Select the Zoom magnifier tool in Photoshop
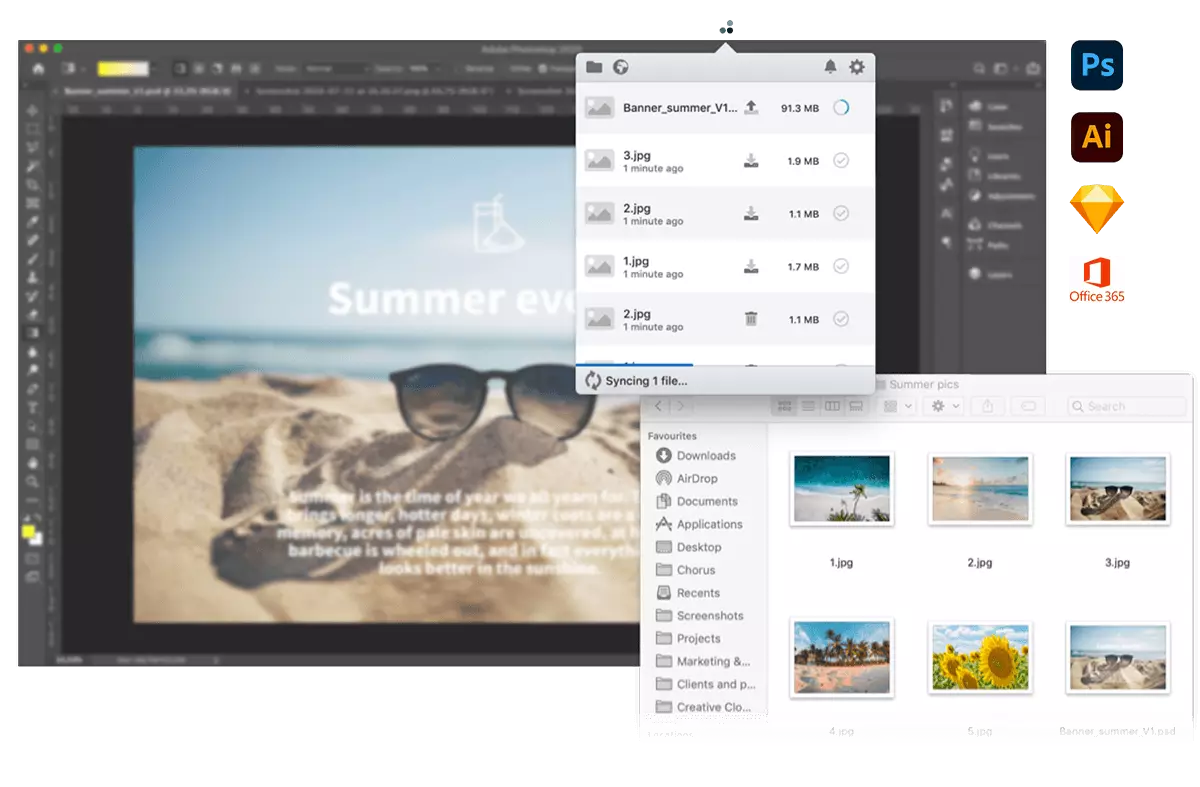Viewport: 1200px width, 787px height. tap(32, 483)
